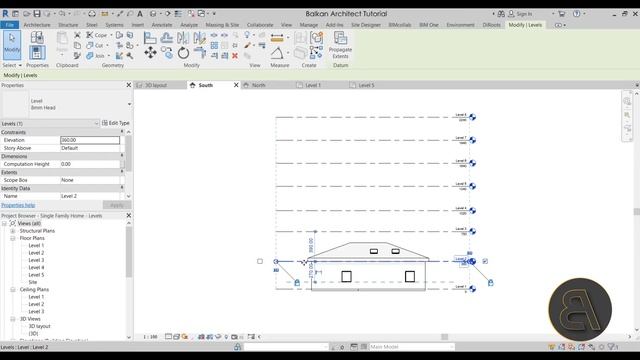Collapse the Ceiling Plans tree node
The image size is (640, 360).
(13, 289)
